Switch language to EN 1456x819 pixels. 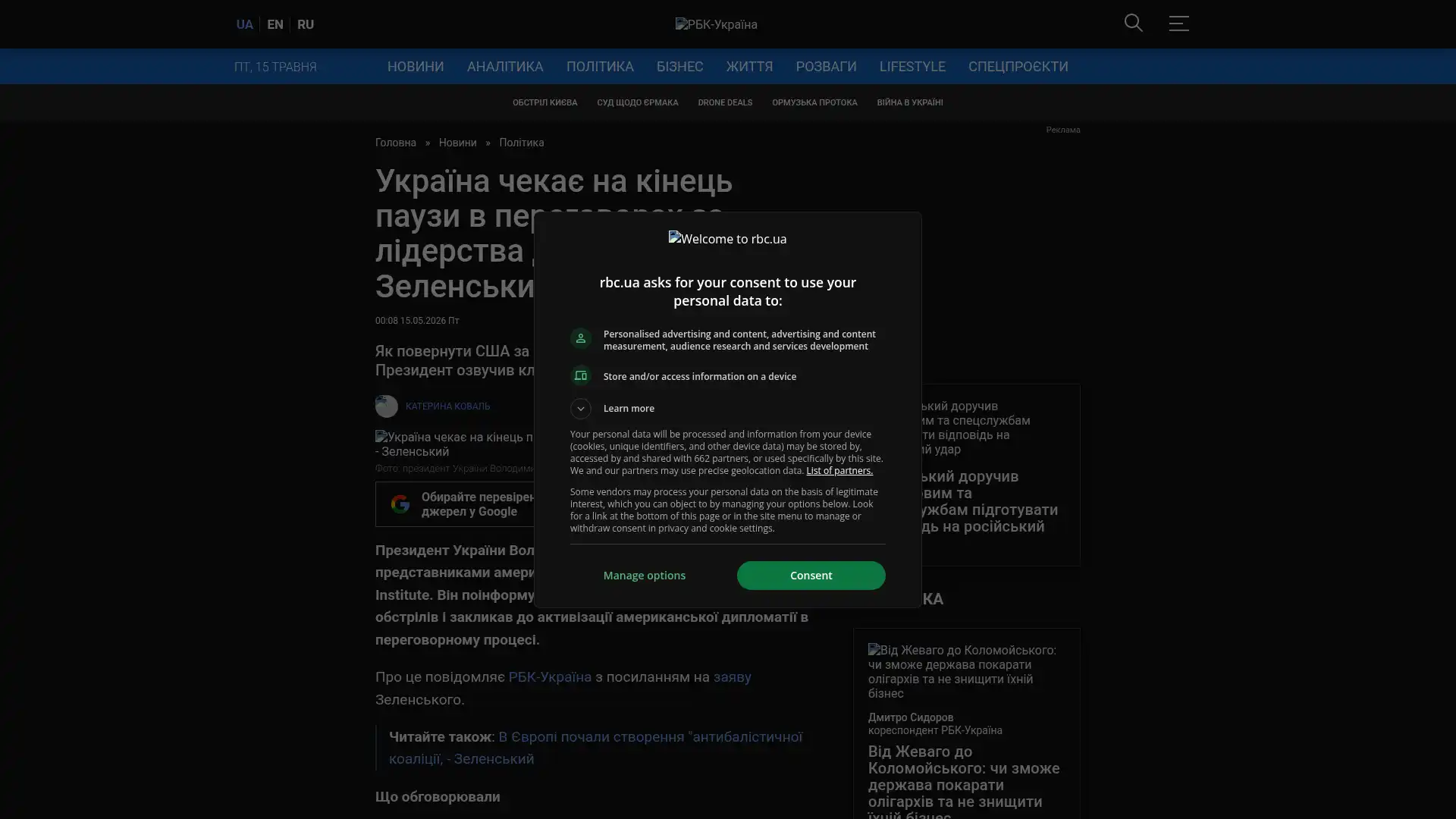[x=275, y=24]
